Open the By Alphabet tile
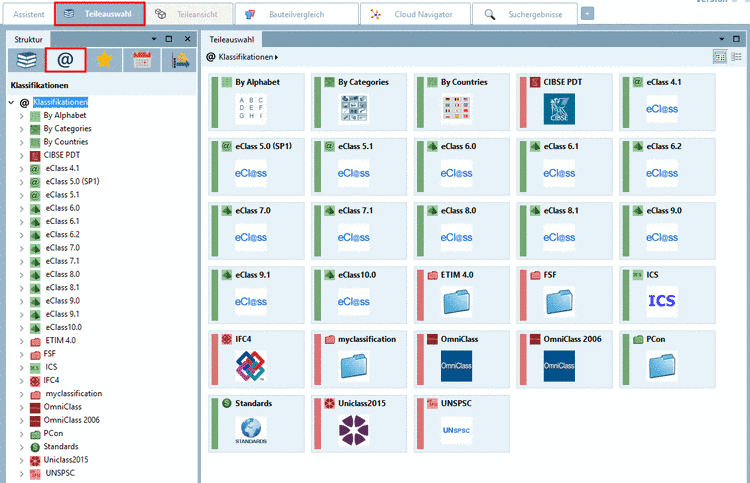Image resolution: width=750 pixels, height=483 pixels. (256, 102)
